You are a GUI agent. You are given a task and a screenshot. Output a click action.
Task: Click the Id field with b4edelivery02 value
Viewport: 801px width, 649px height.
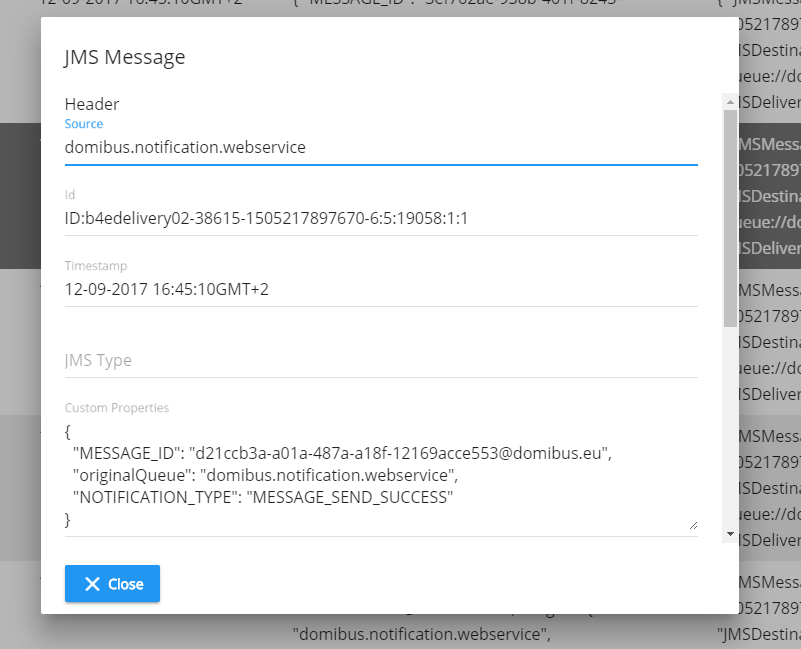coord(381,218)
